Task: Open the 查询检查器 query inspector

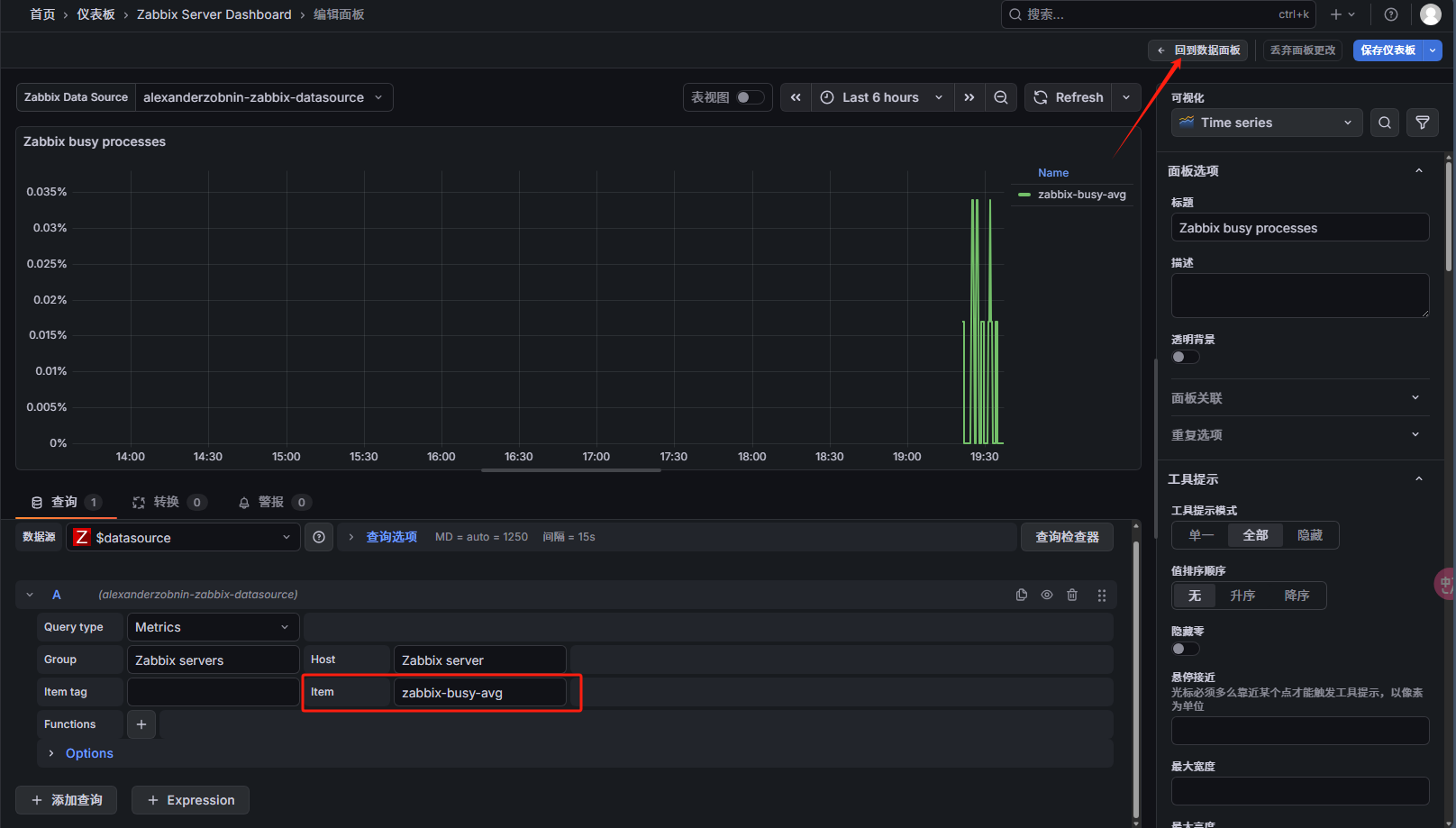Action: tap(1067, 537)
